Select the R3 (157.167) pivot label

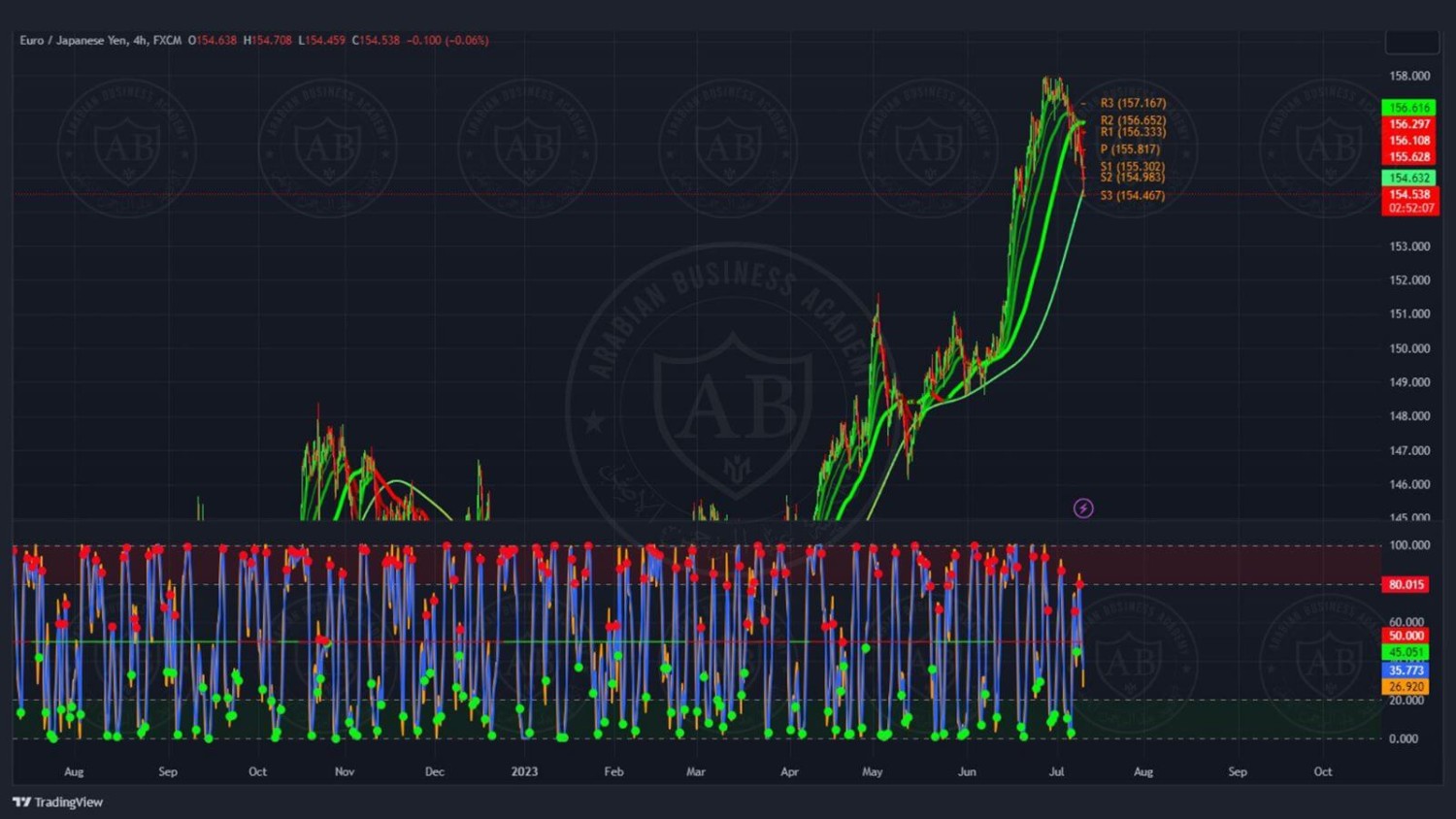1133,103
